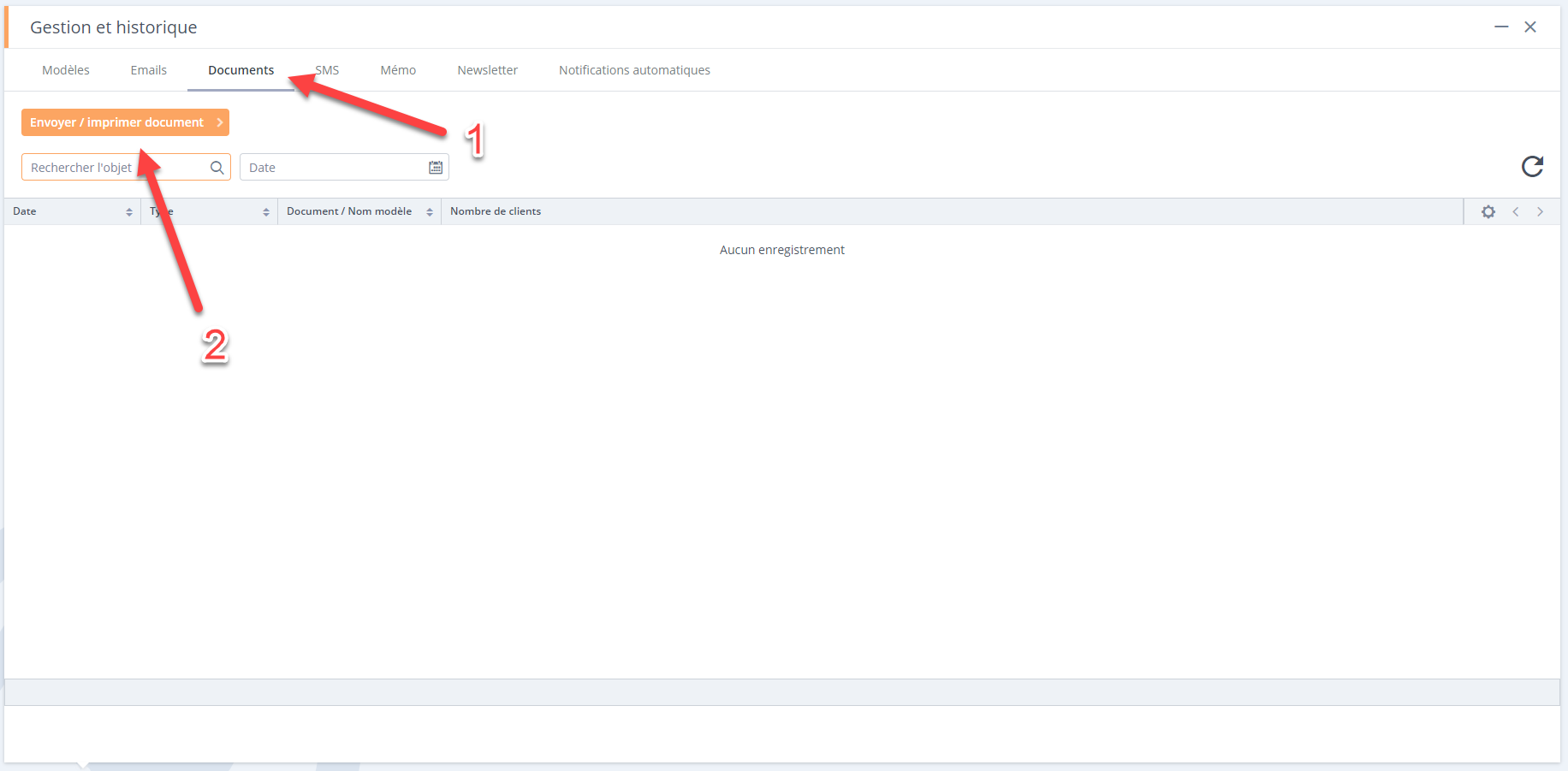Sort by Document / Nom modèle column
The height and width of the screenshot is (771, 1568).
coord(359,211)
